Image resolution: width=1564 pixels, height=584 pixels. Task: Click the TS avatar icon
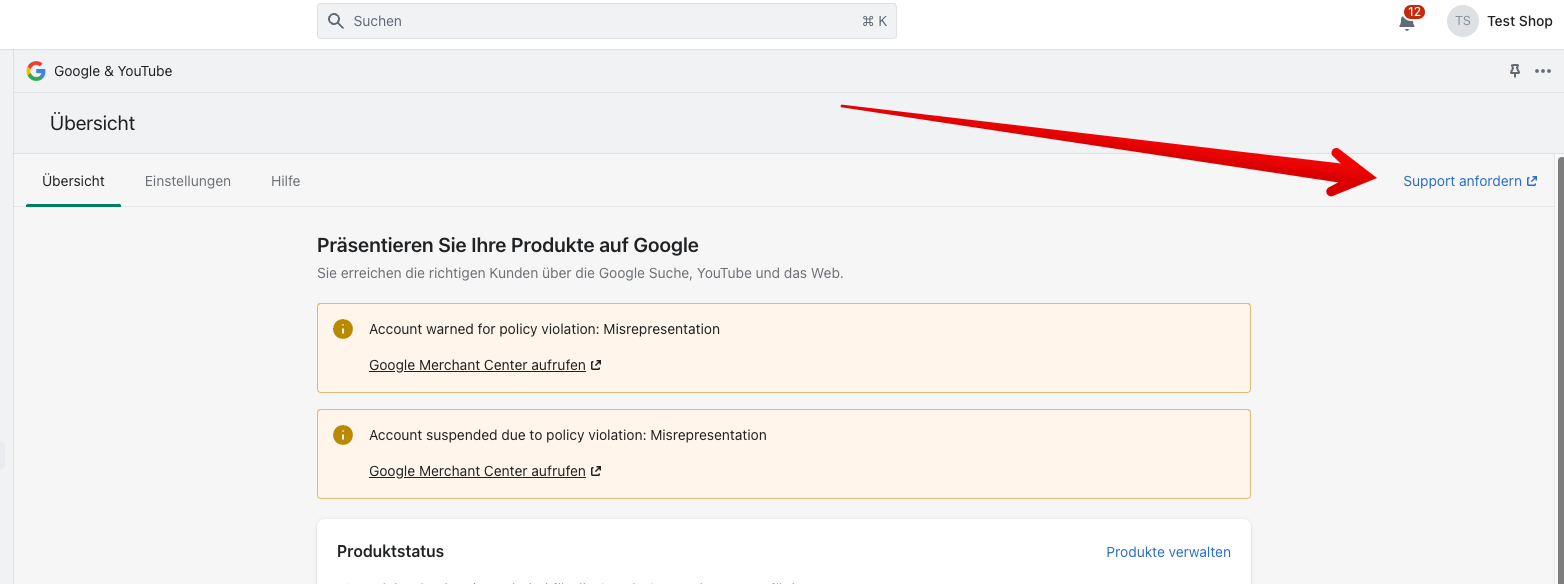[x=1463, y=21]
